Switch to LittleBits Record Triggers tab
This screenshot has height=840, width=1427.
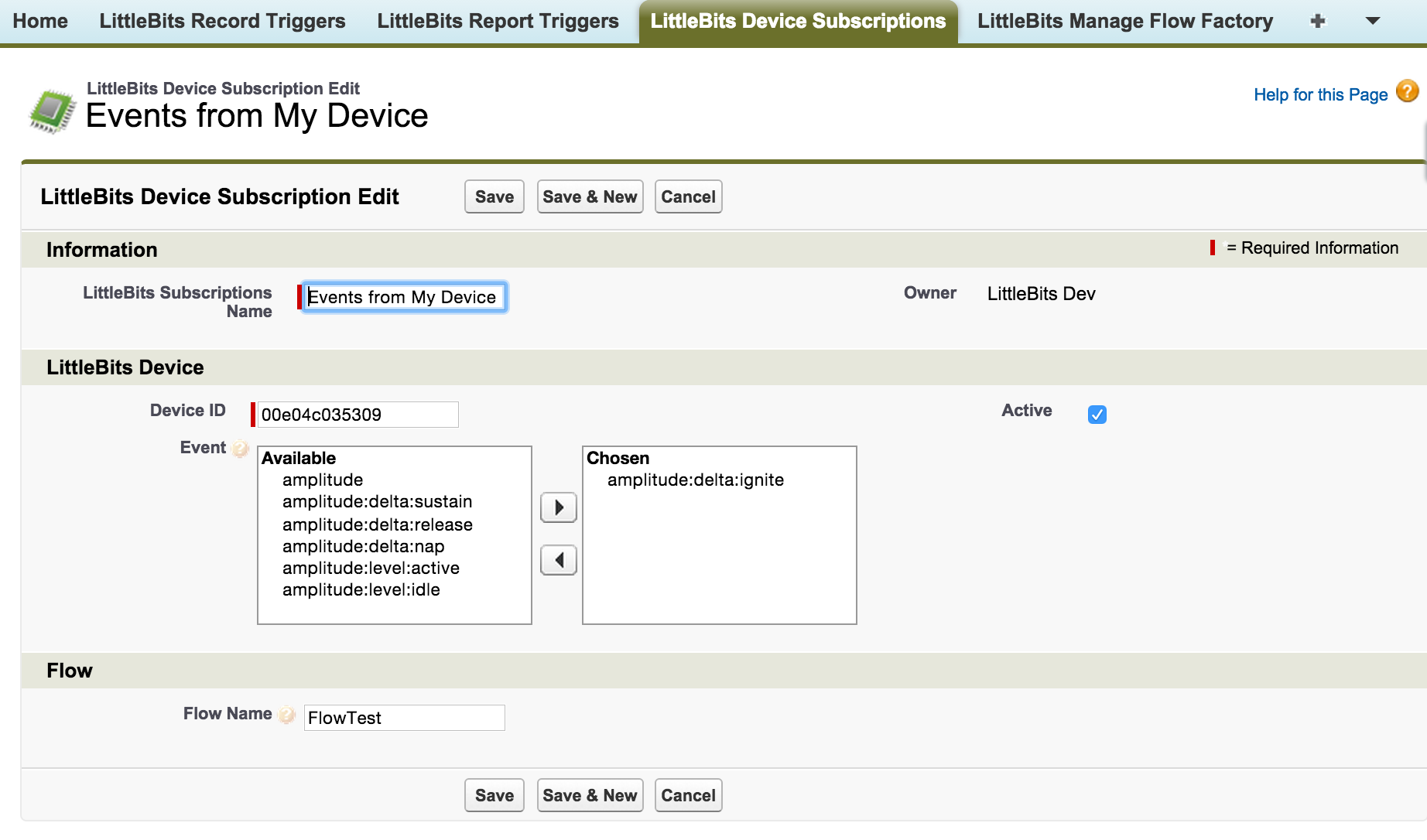click(x=222, y=21)
